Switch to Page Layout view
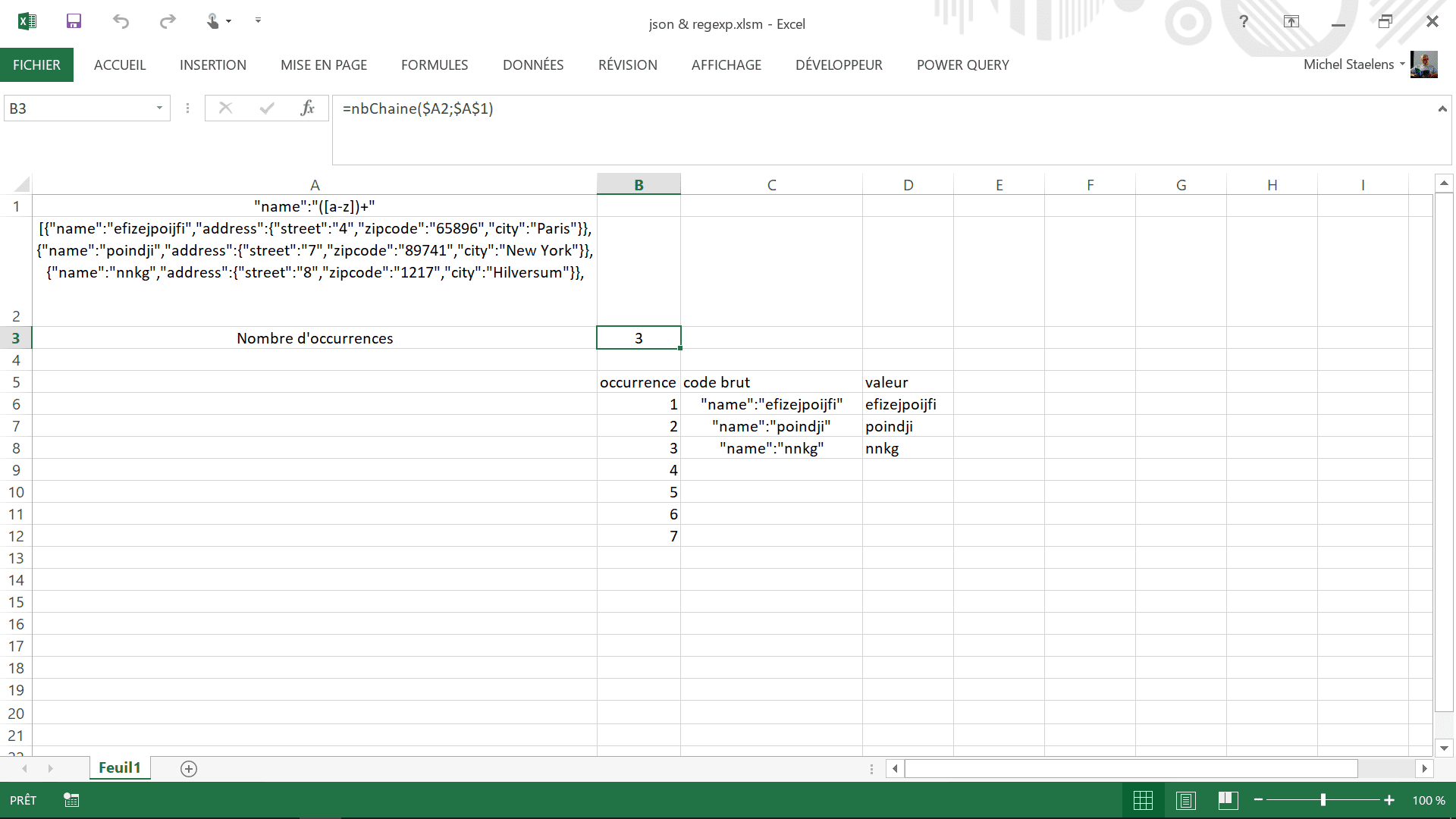Image resolution: width=1456 pixels, height=819 pixels. tap(1186, 800)
